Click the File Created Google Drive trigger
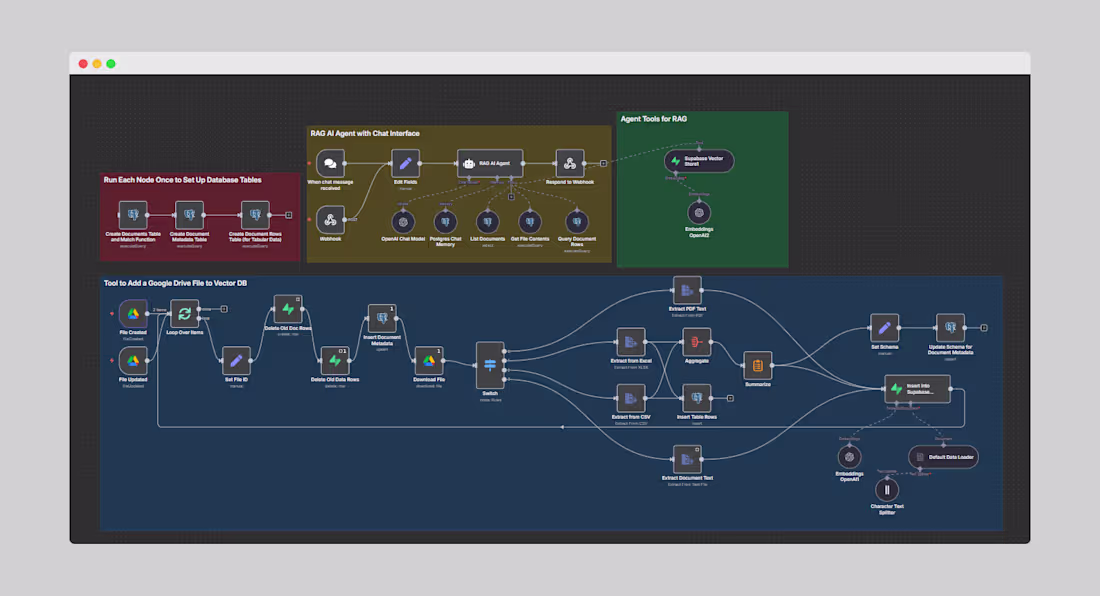Image resolution: width=1100 pixels, height=596 pixels. [131, 313]
